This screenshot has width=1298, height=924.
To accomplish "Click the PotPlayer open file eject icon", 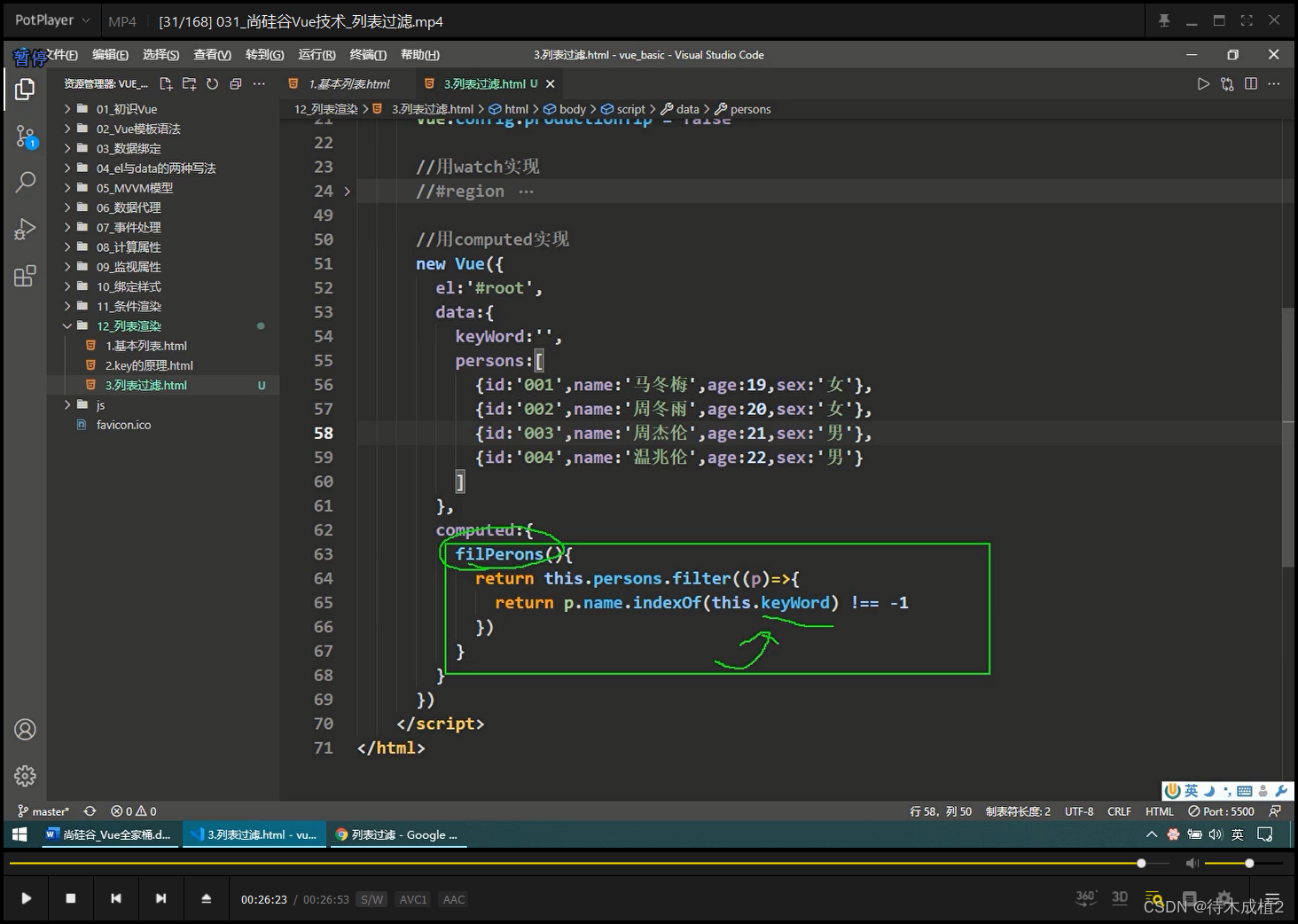I will click(x=206, y=898).
